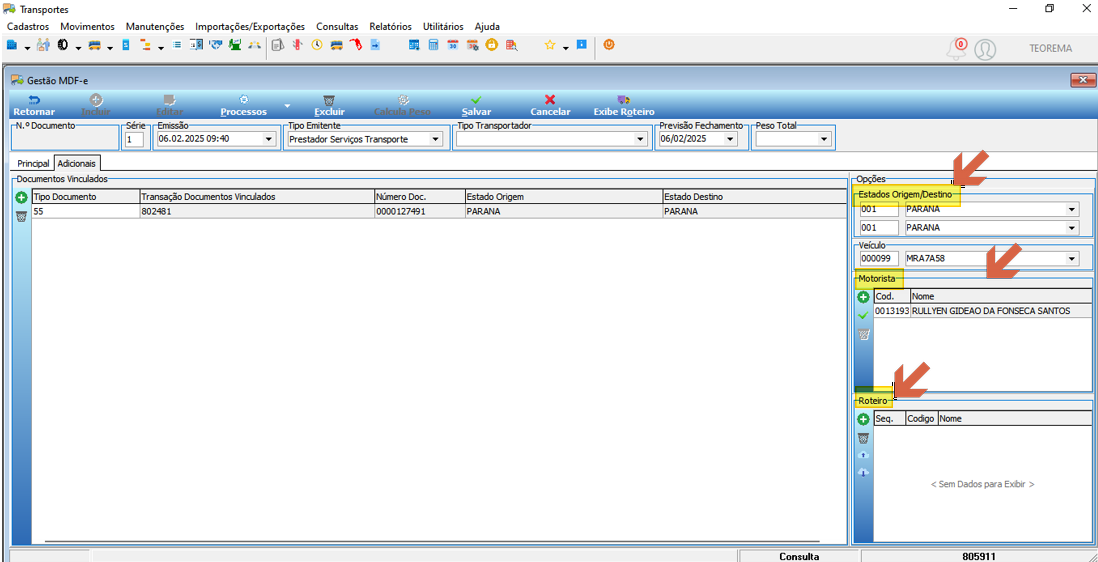Click the Retornar back arrow button
This screenshot has width=1098, height=562.
pyautogui.click(x=34, y=106)
